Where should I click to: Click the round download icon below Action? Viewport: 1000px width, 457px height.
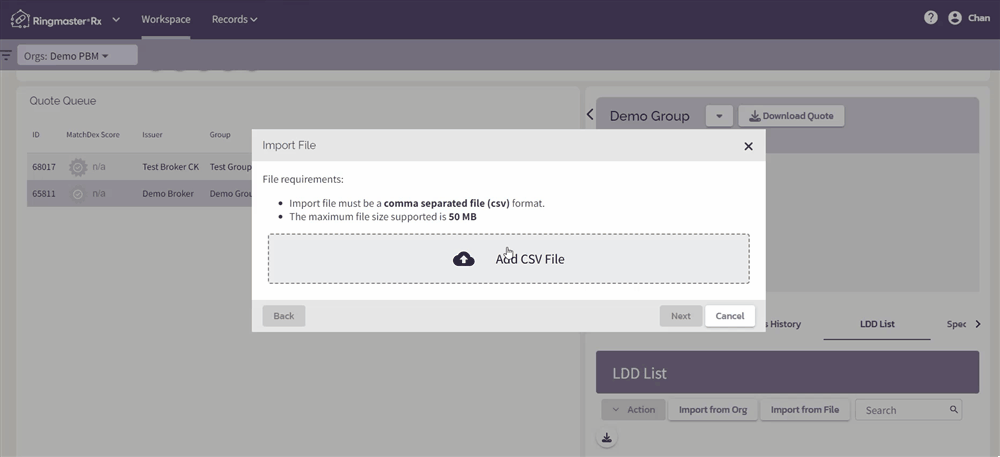click(x=607, y=437)
